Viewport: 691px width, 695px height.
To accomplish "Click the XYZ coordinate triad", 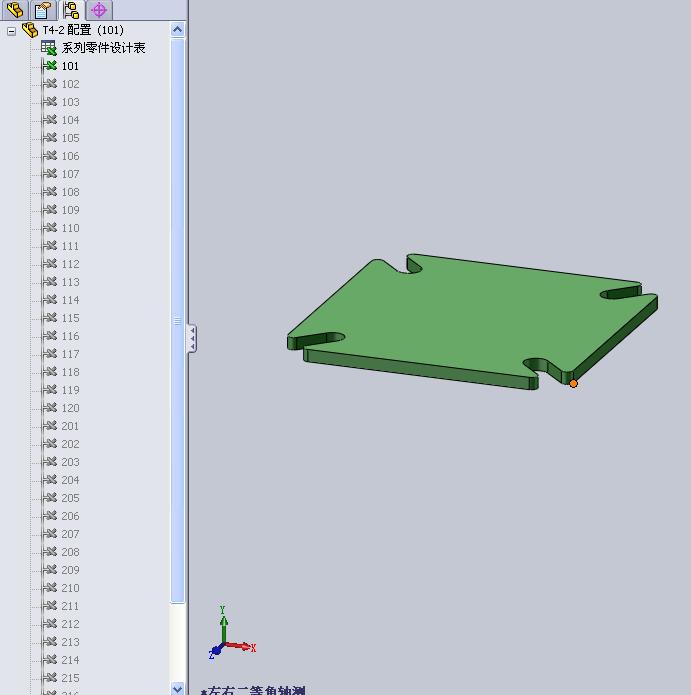I will 231,633.
